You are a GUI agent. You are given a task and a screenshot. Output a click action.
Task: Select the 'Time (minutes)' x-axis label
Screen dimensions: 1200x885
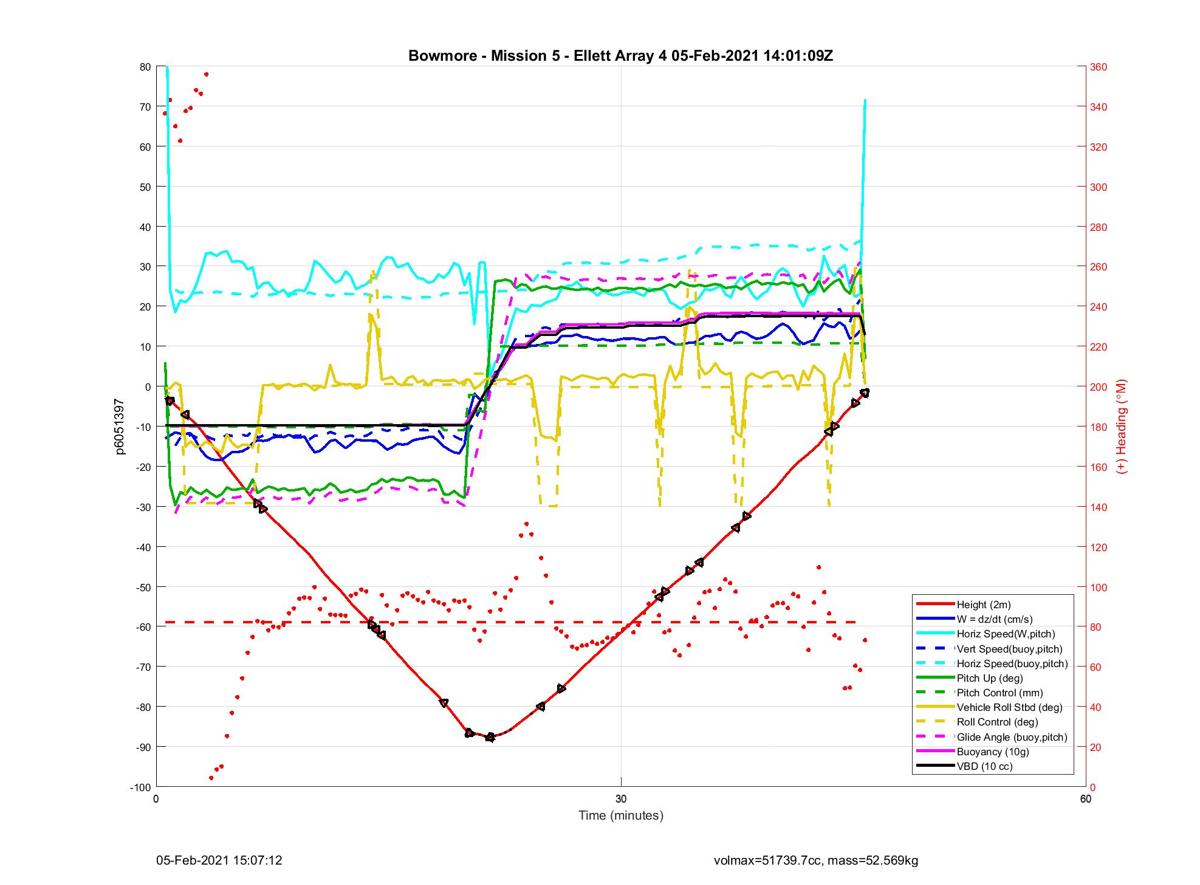coord(620,816)
